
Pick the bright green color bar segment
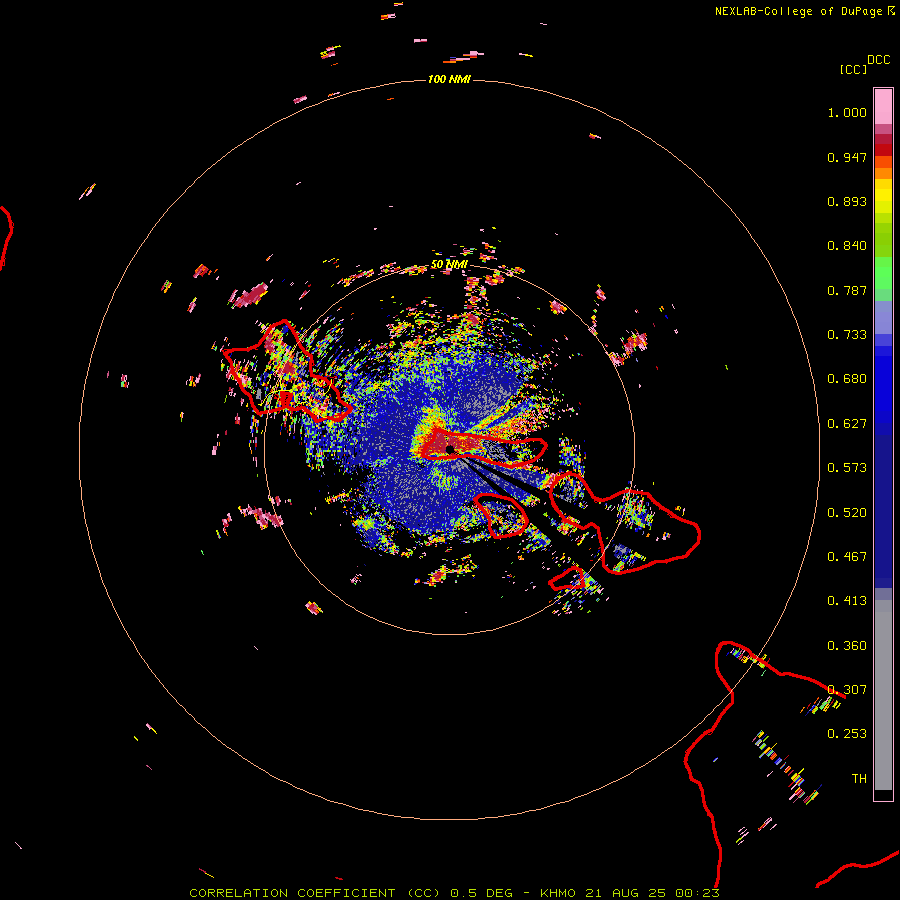point(883,273)
